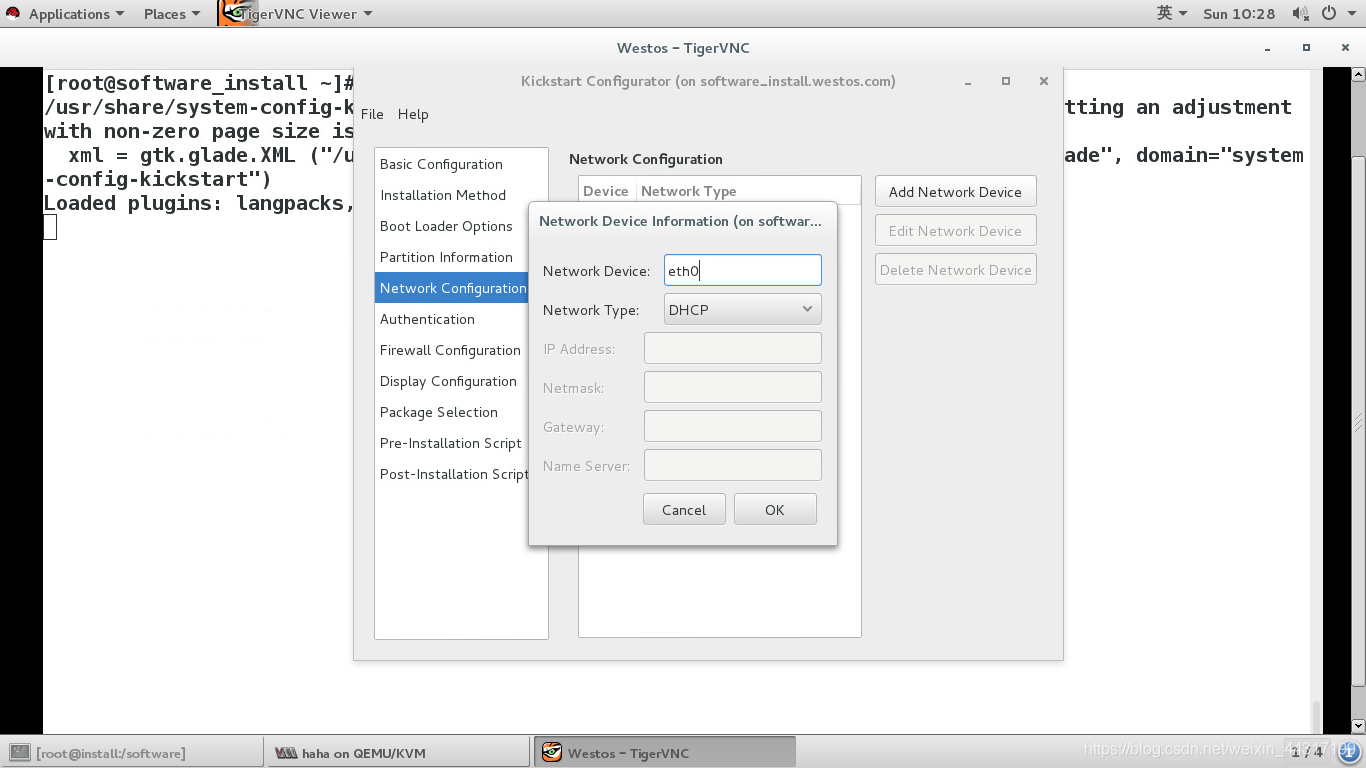Image resolution: width=1366 pixels, height=768 pixels.
Task: Click the TigerVNC icon in the taskbar entry
Action: pyautogui.click(x=550, y=753)
